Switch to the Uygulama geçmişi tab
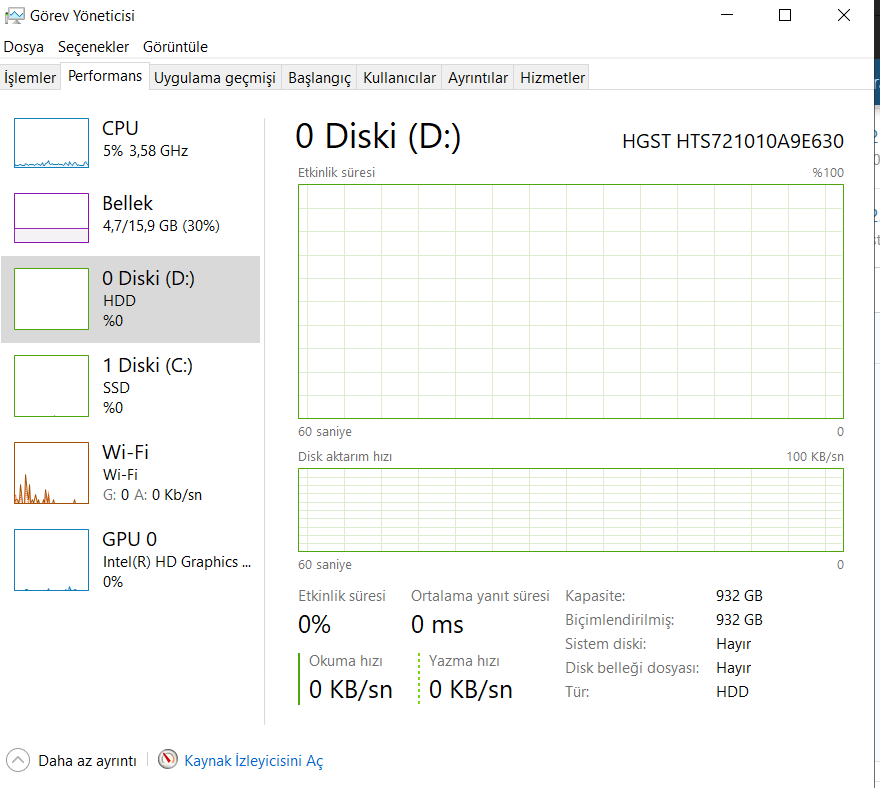This screenshot has width=880, height=788. click(x=214, y=78)
